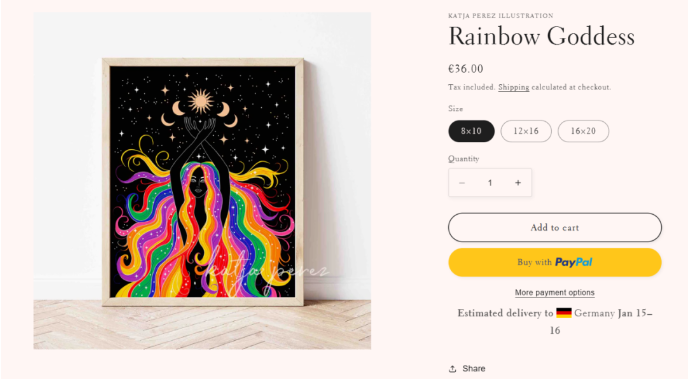Pick the 16×20 size option

(583, 131)
